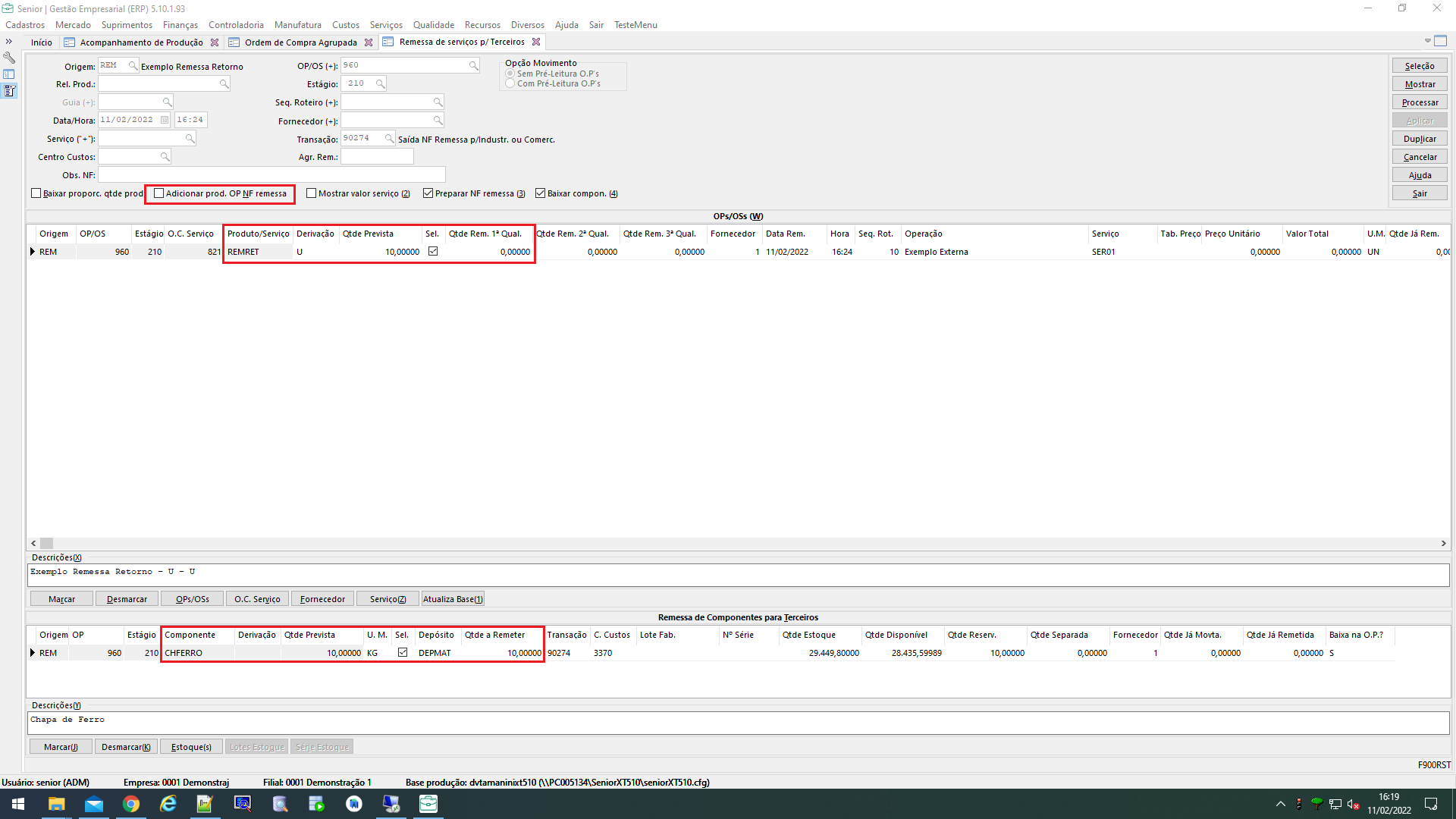The width and height of the screenshot is (1456, 819).
Task: Click the Transação field search icon
Action: click(x=389, y=138)
